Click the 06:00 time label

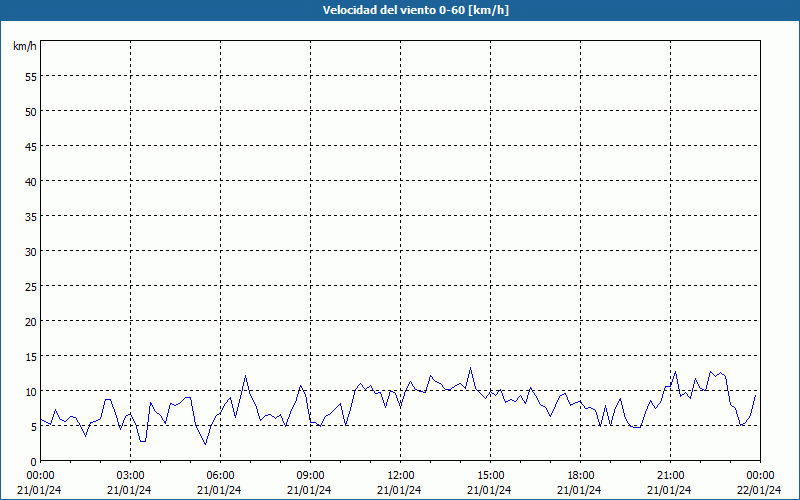pos(220,476)
